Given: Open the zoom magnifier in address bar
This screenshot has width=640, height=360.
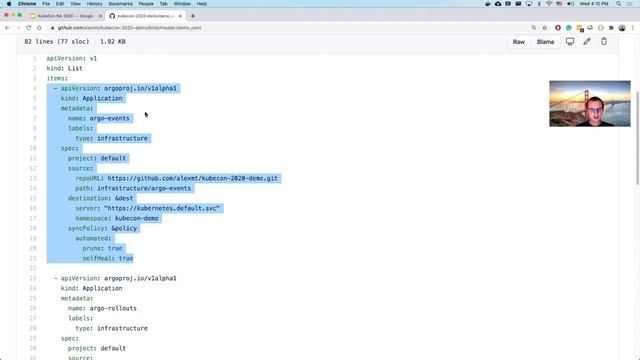Looking at the screenshot, I should [x=533, y=28].
